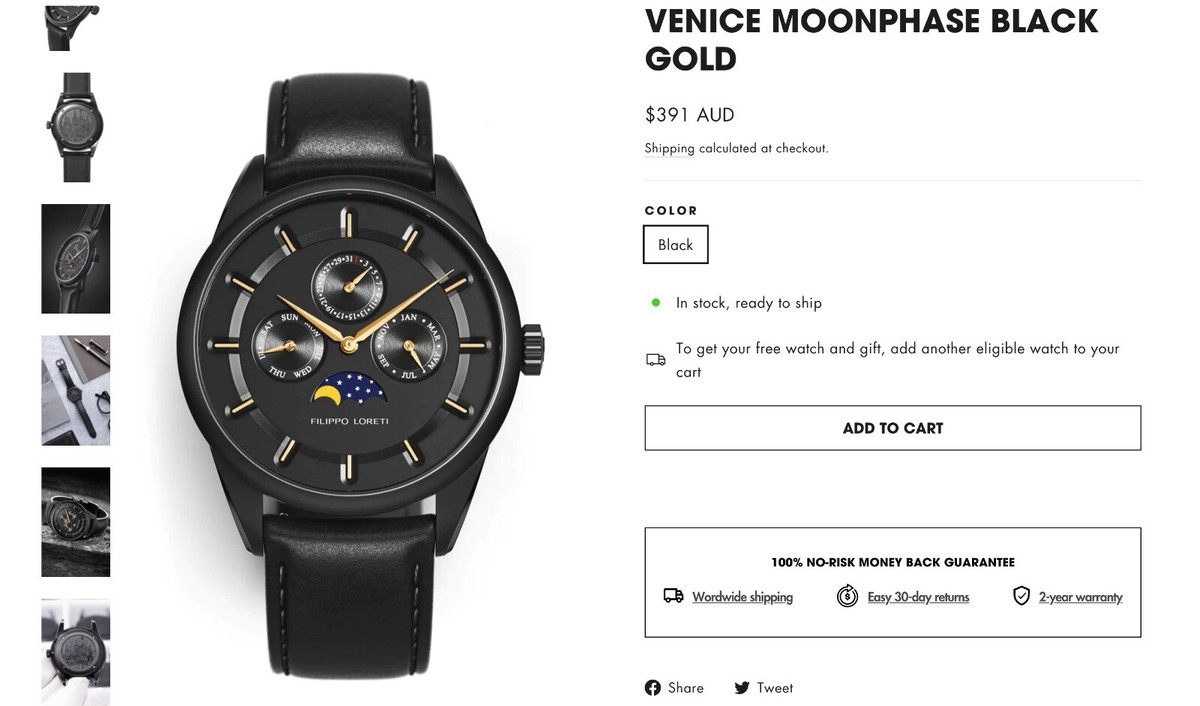The height and width of the screenshot is (706, 1200).
Task: Select the Black color option
Action: click(675, 244)
